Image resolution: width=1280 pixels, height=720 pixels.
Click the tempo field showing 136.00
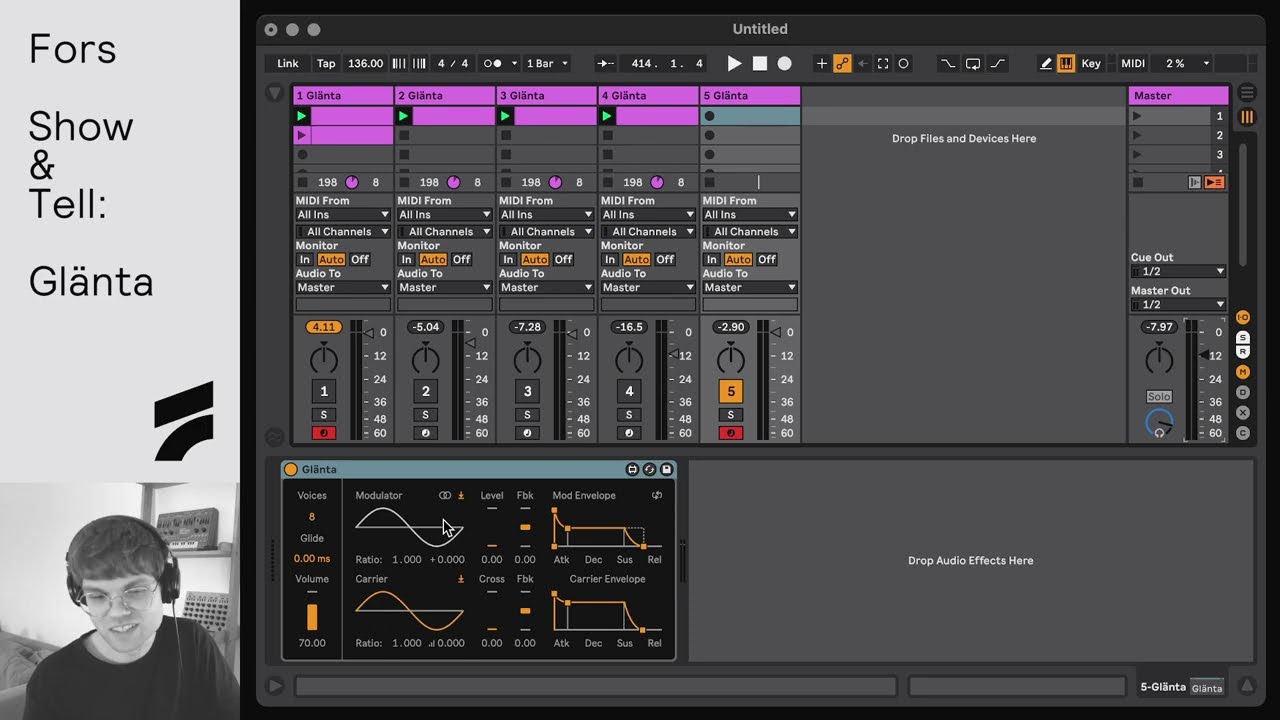pyautogui.click(x=365, y=63)
